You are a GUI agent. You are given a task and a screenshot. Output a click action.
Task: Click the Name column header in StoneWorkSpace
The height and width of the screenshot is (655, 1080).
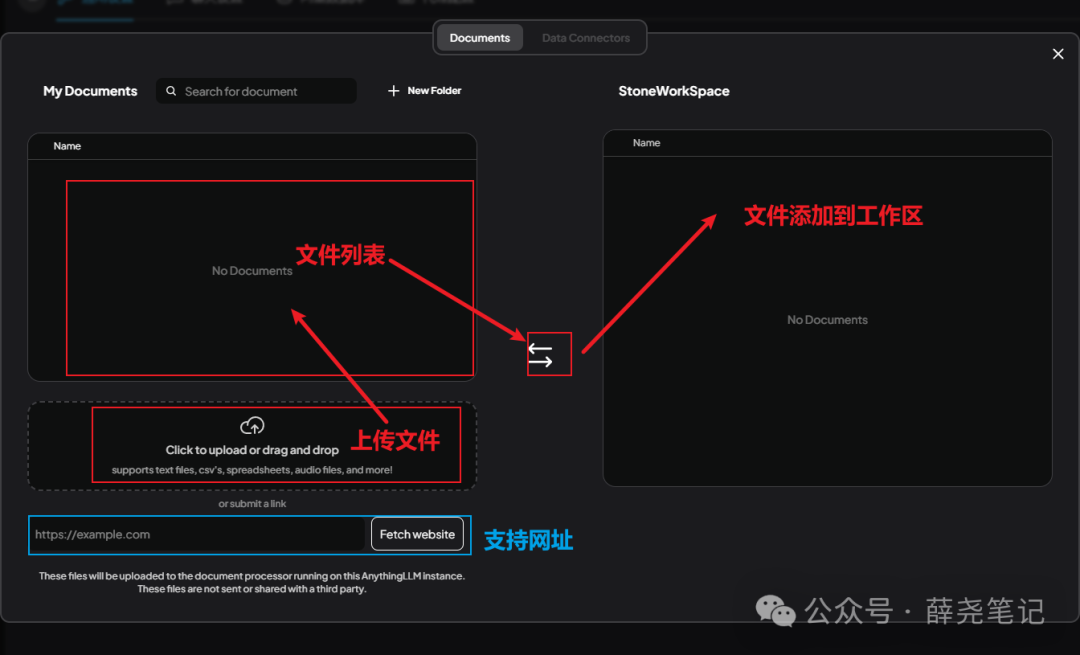[x=647, y=143]
